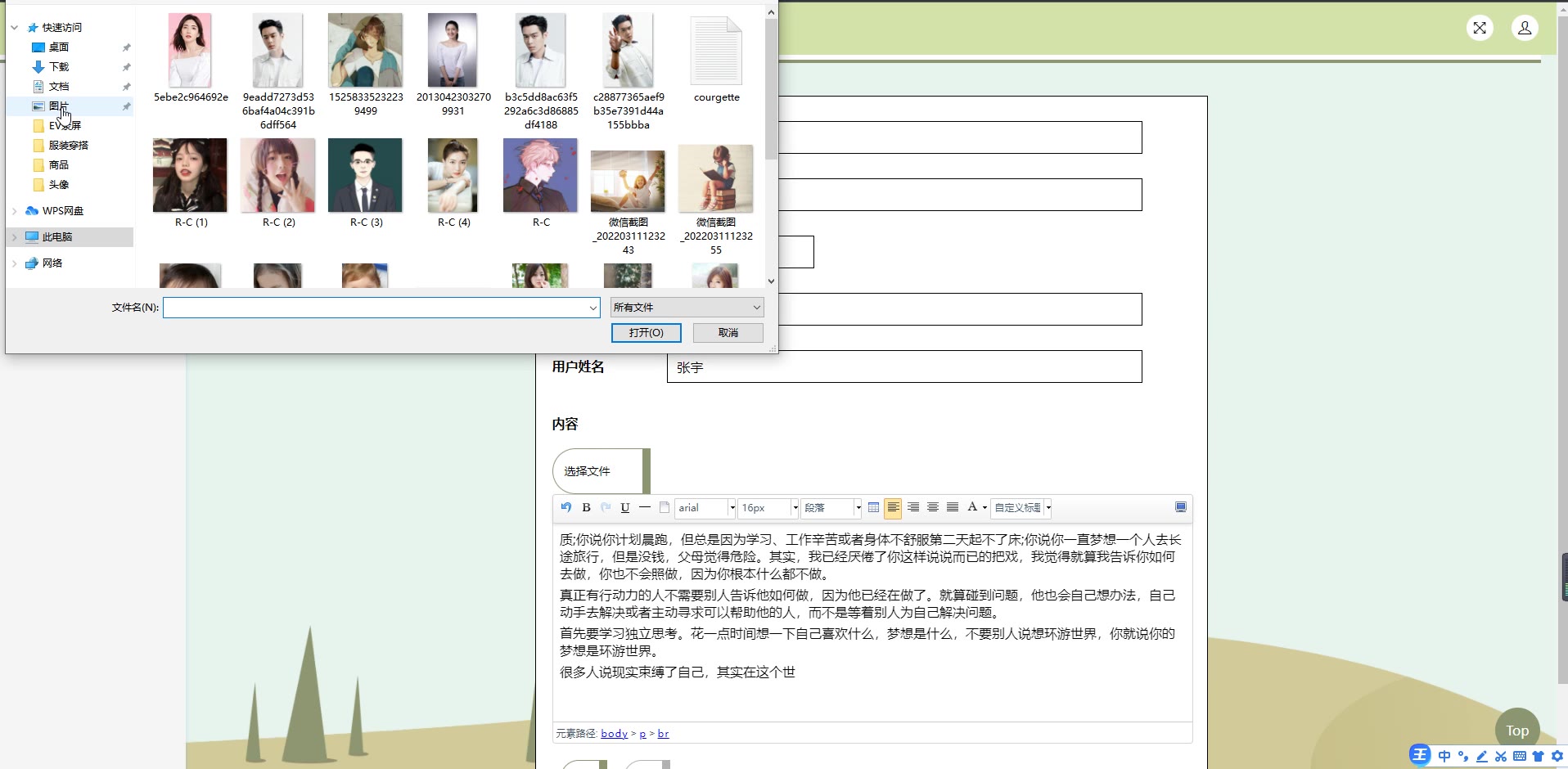Open the input method skin shirt icon
This screenshot has height=769, width=1568.
(1539, 756)
